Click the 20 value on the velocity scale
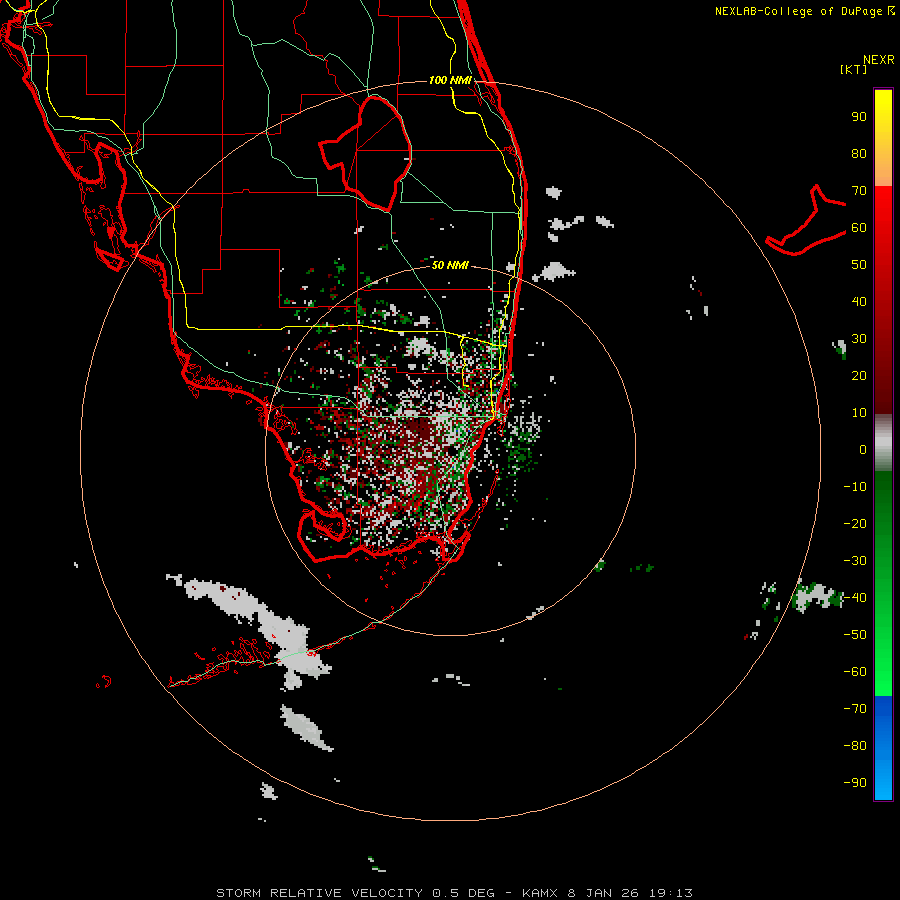900x900 pixels. pyautogui.click(x=859, y=376)
